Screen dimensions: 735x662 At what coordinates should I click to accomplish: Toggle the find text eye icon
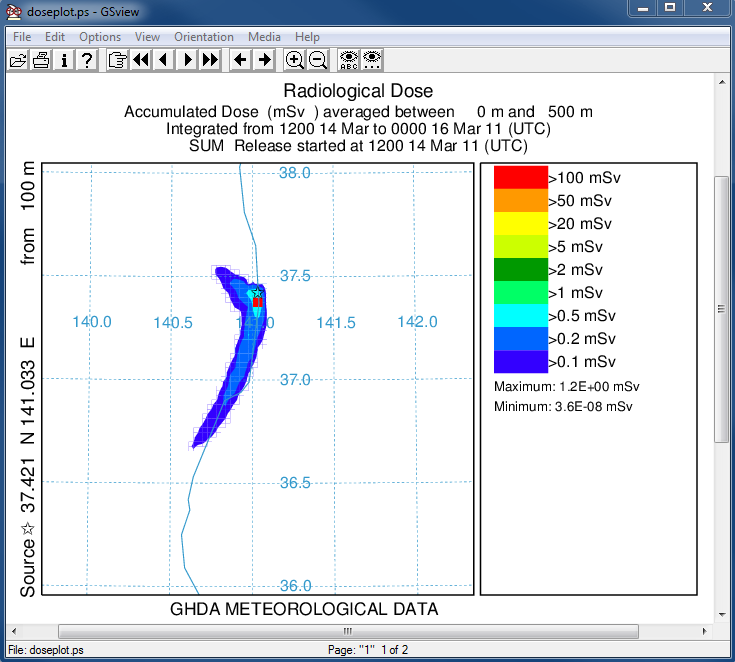pyautogui.click(x=372, y=60)
